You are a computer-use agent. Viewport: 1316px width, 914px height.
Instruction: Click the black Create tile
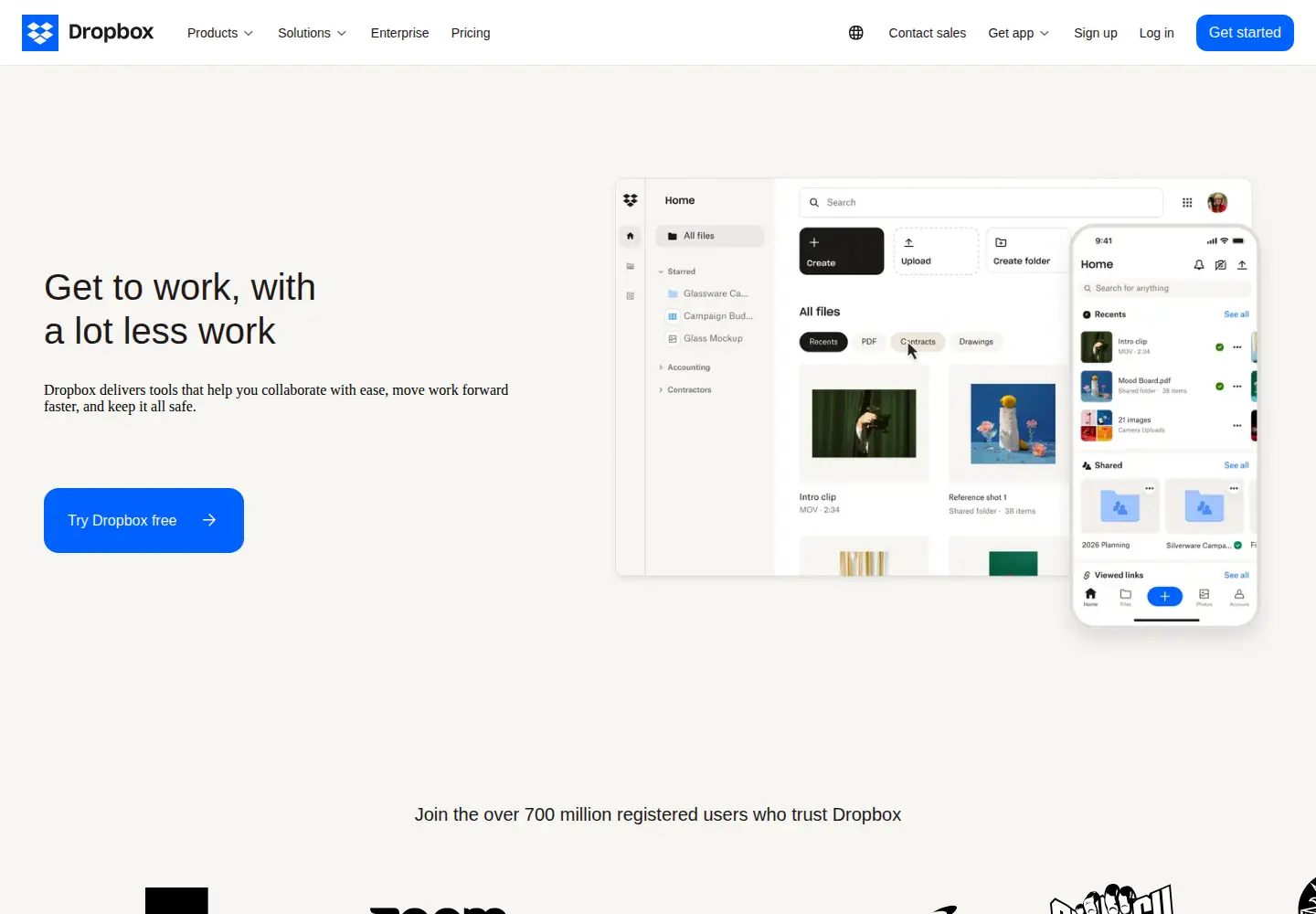click(x=842, y=251)
